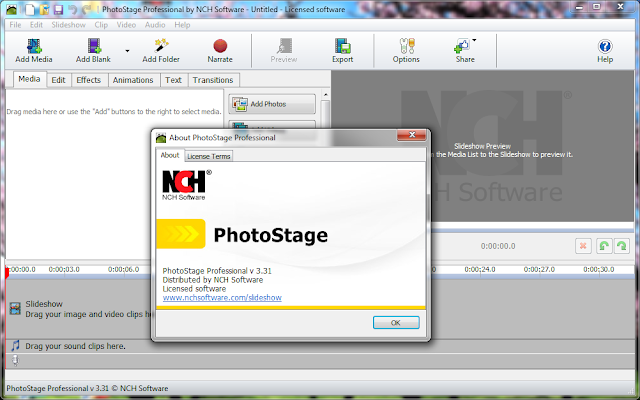This screenshot has height=400, width=640.
Task: Click the app icon in About dialog title
Action: click(x=161, y=138)
